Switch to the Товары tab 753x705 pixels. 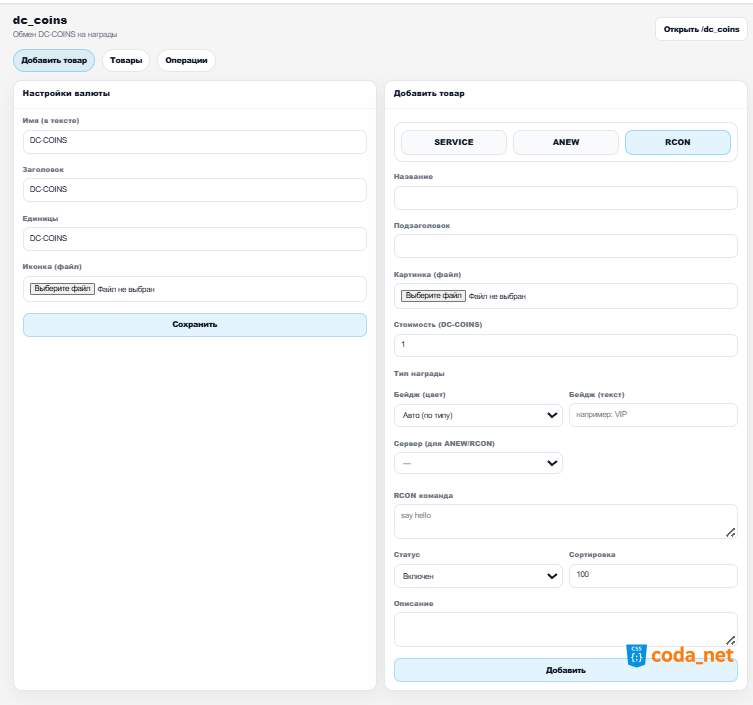pos(126,61)
